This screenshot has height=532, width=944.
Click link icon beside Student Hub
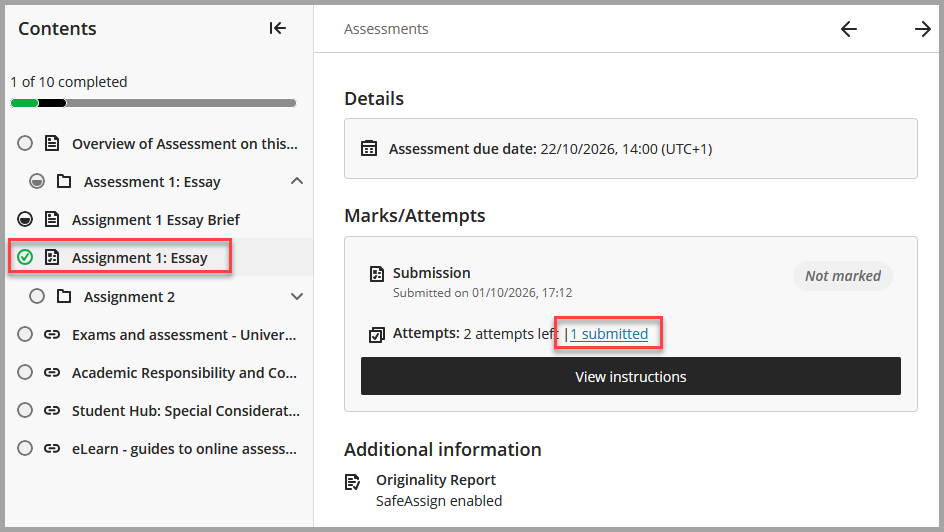click(52, 410)
